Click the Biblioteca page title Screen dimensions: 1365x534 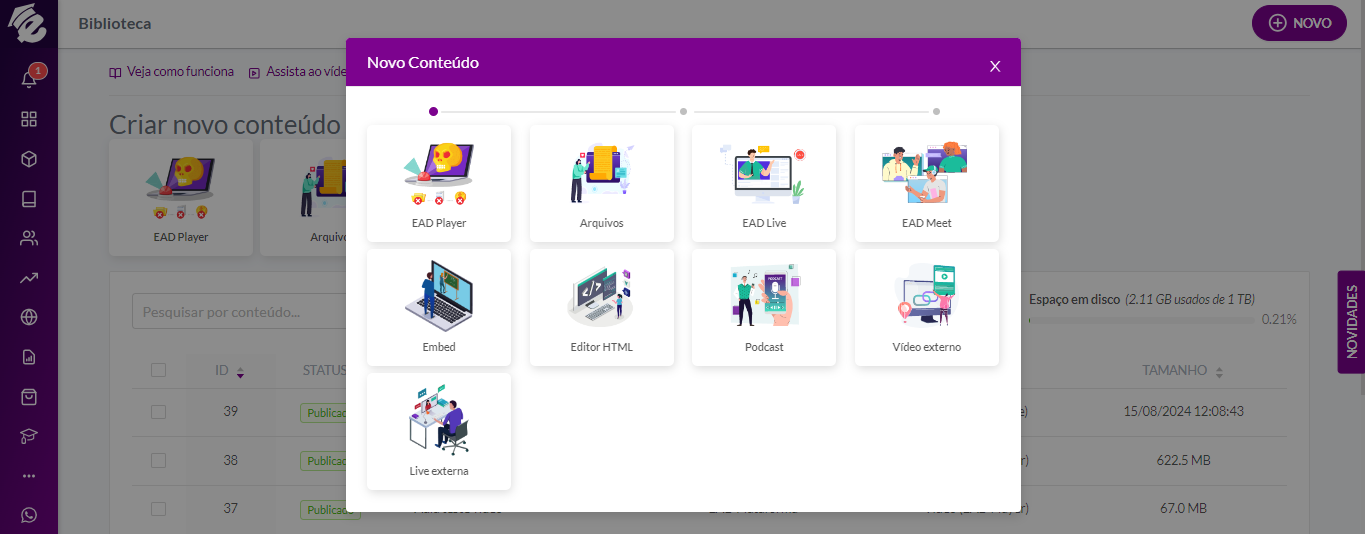(x=115, y=23)
